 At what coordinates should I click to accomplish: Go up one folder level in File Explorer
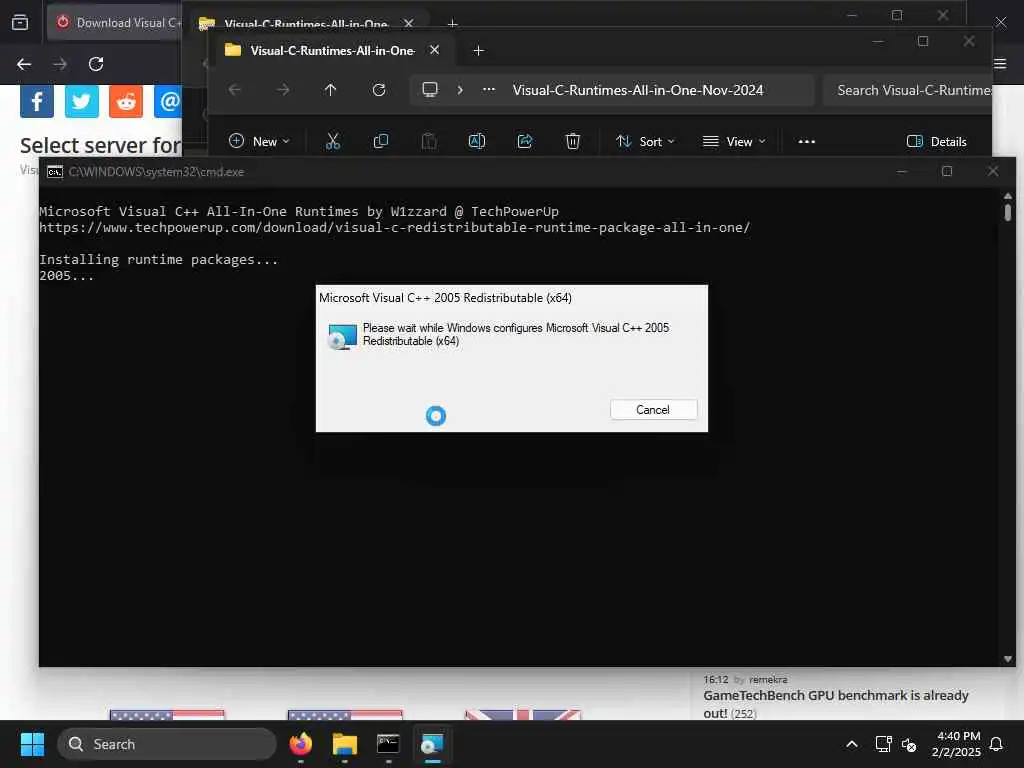tap(330, 90)
